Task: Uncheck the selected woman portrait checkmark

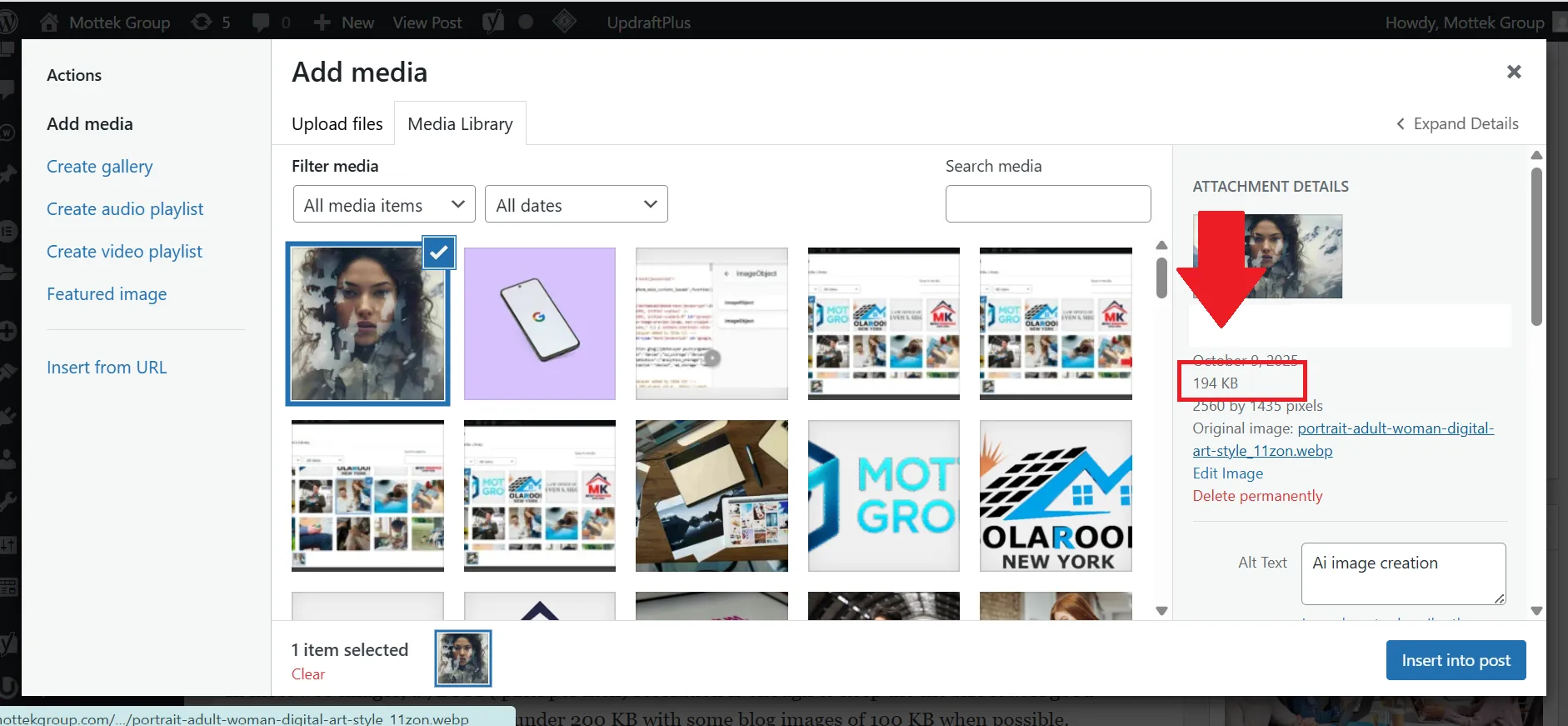Action: [x=439, y=253]
